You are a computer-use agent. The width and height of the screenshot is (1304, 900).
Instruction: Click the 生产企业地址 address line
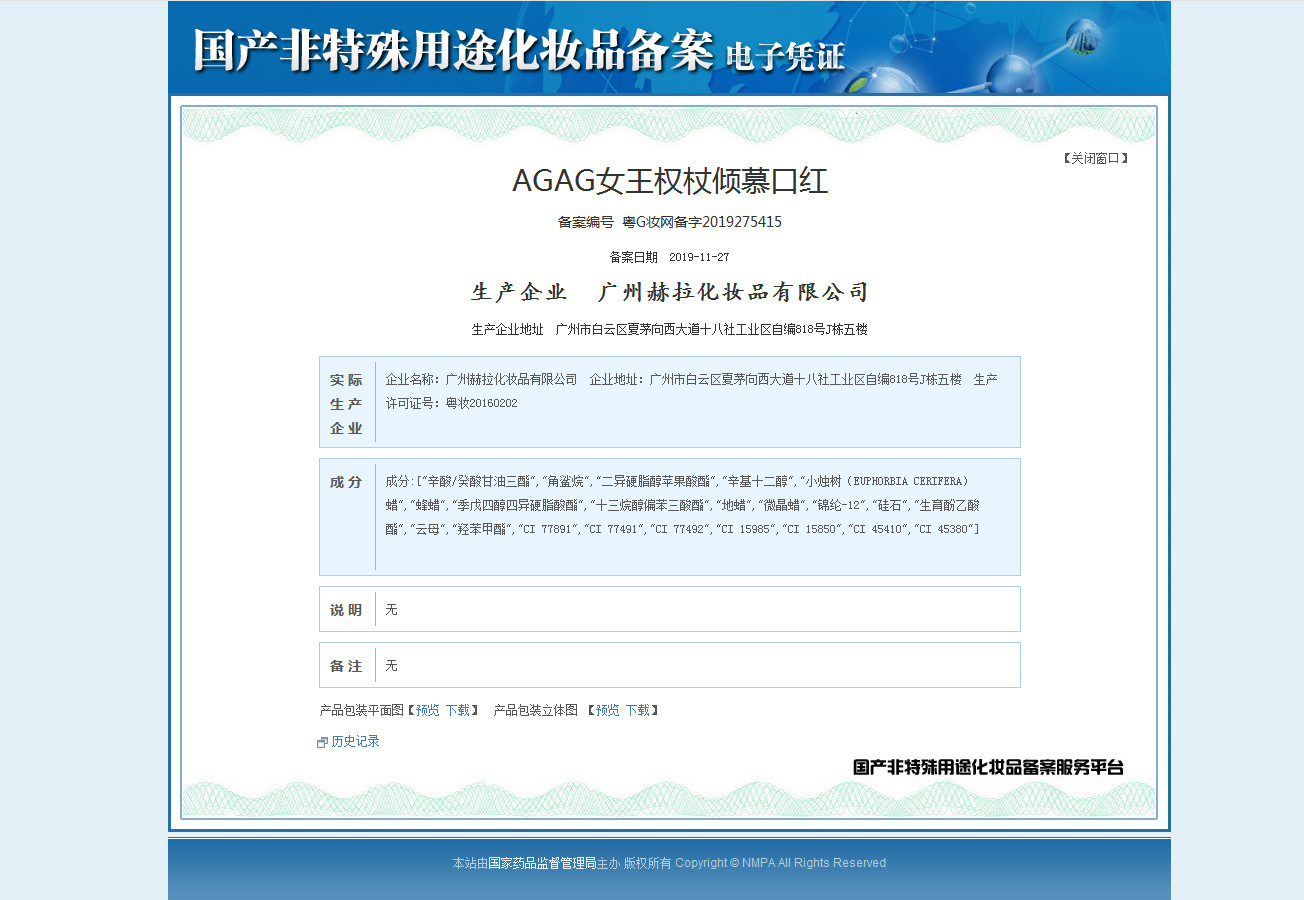click(670, 329)
